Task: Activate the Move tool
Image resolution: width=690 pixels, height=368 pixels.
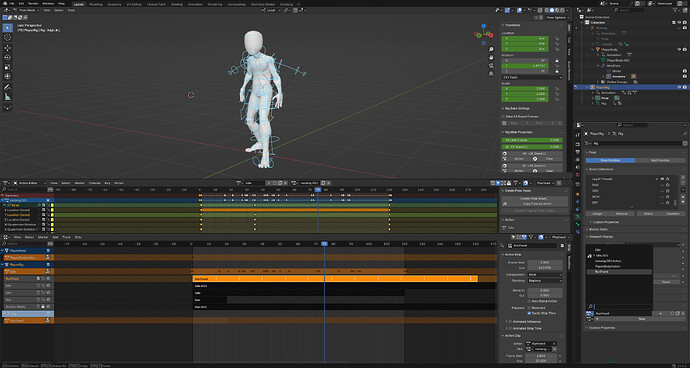Action: pos(7,48)
